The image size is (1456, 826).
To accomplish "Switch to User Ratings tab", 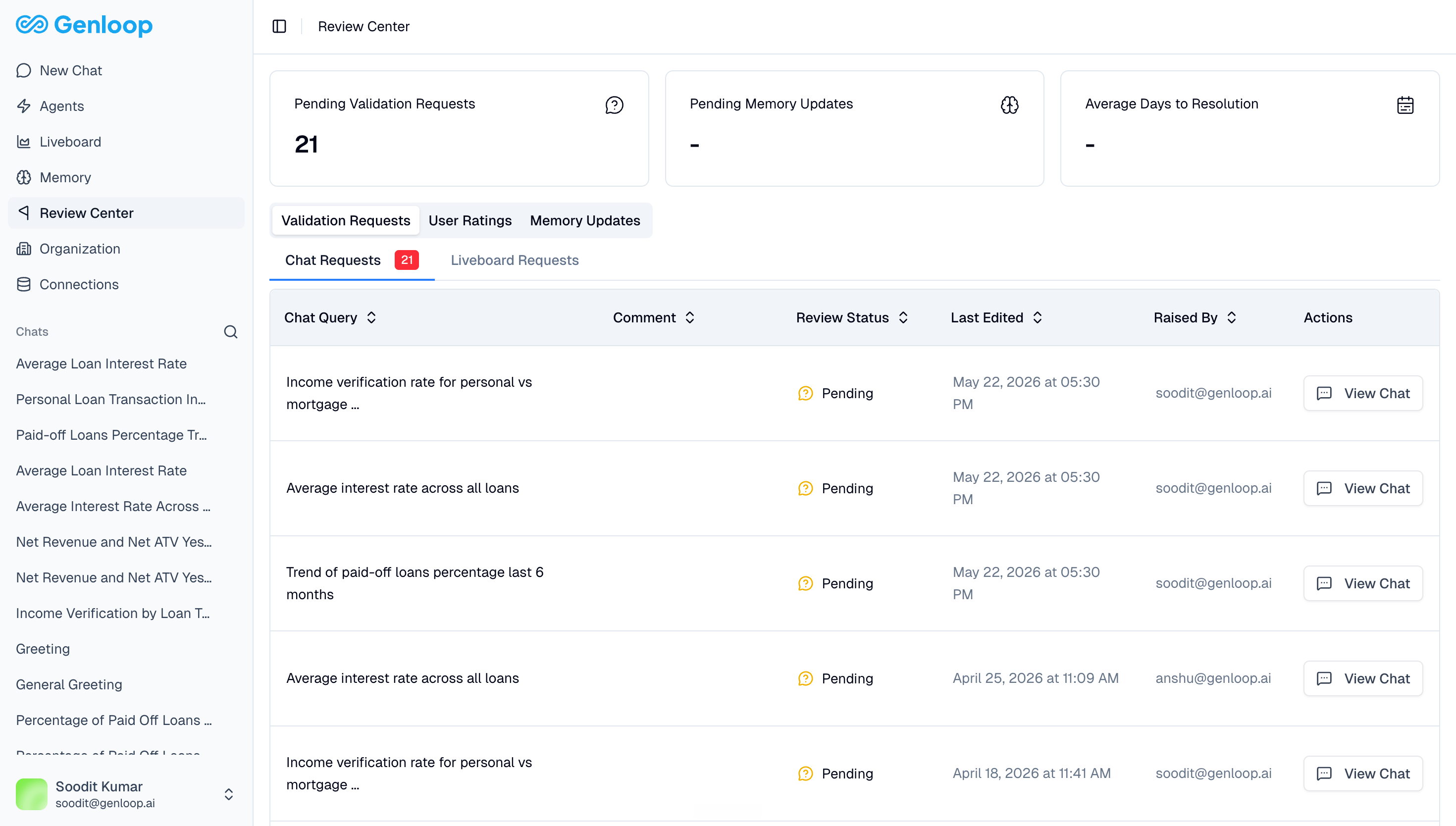I will coord(469,221).
